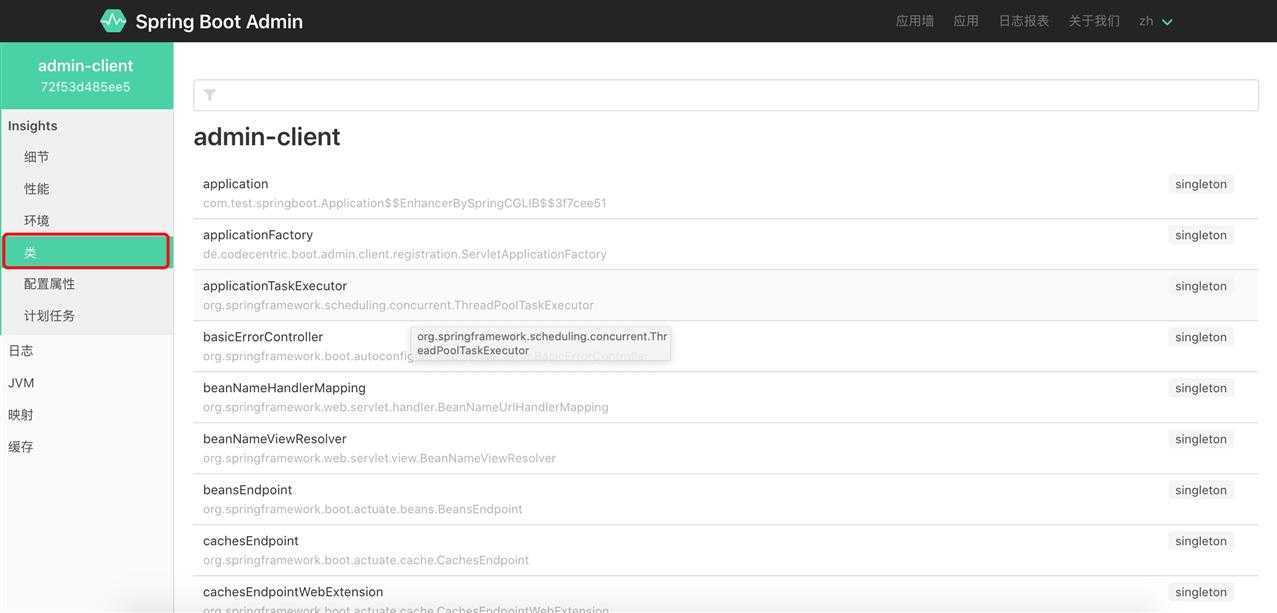Click the Spring Boot Admin logo icon

coord(113,21)
